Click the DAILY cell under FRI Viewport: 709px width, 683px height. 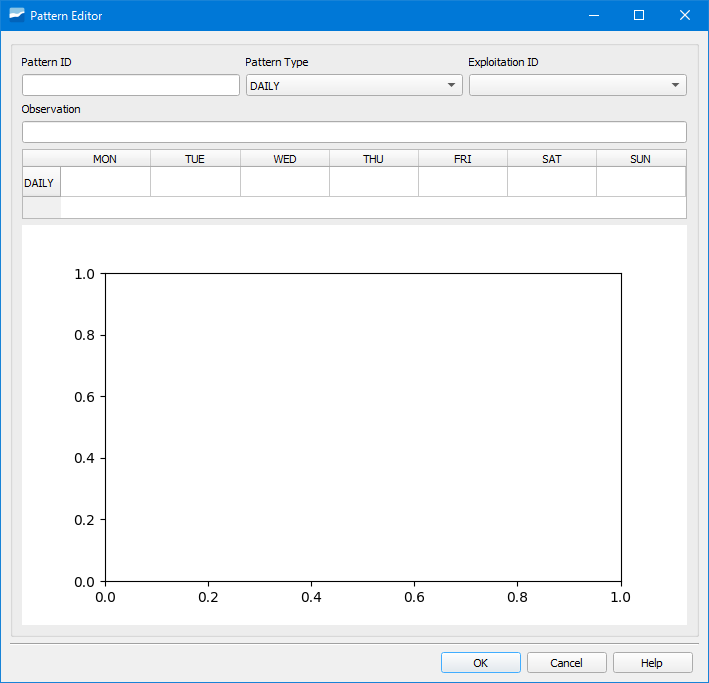tap(462, 182)
